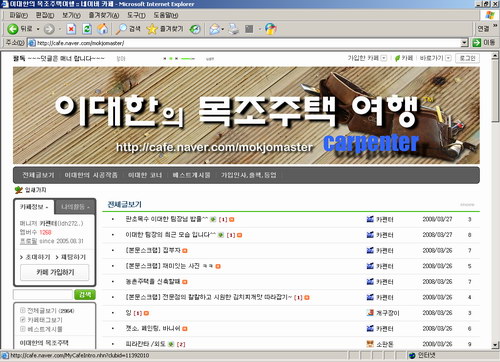Screen dimensions: 500x362
Task: Click the Windows flag logo throbber
Action: (x=490, y=15)
